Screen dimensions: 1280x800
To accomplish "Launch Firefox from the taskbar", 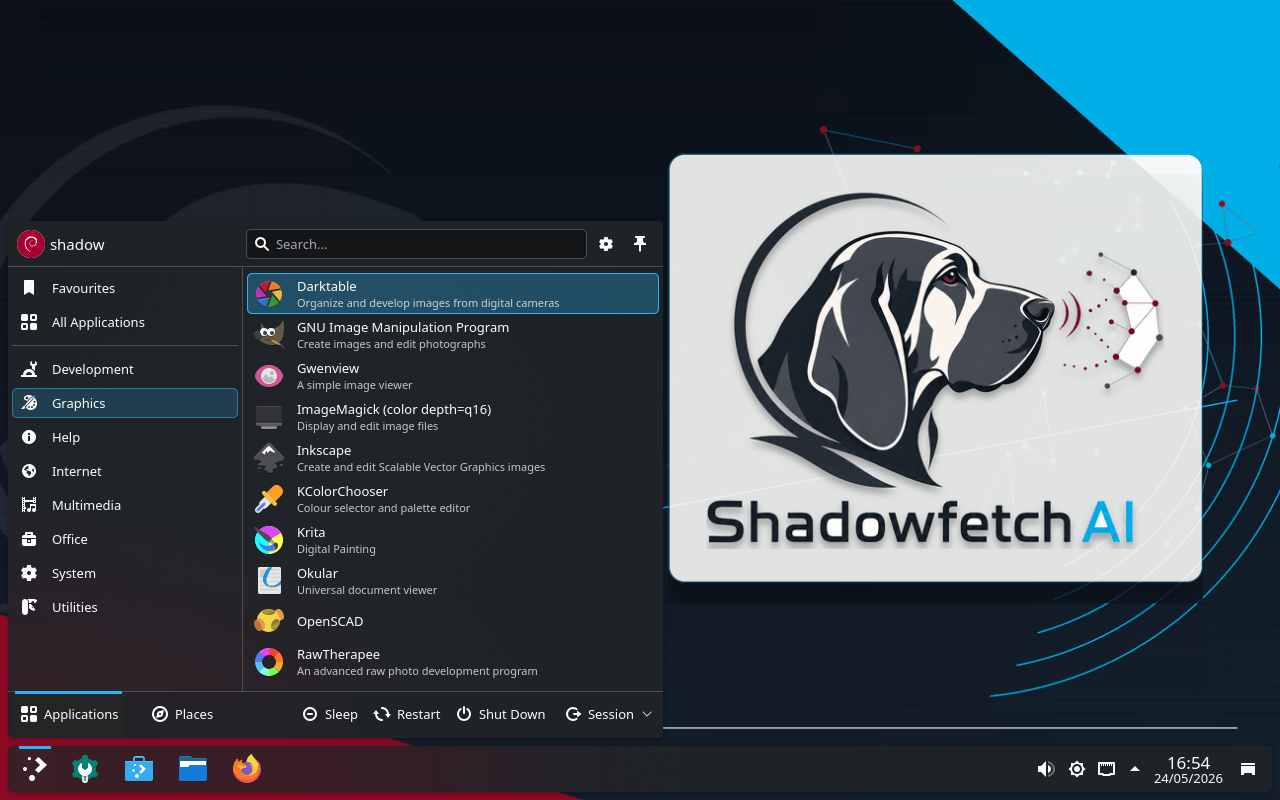I will (x=247, y=768).
